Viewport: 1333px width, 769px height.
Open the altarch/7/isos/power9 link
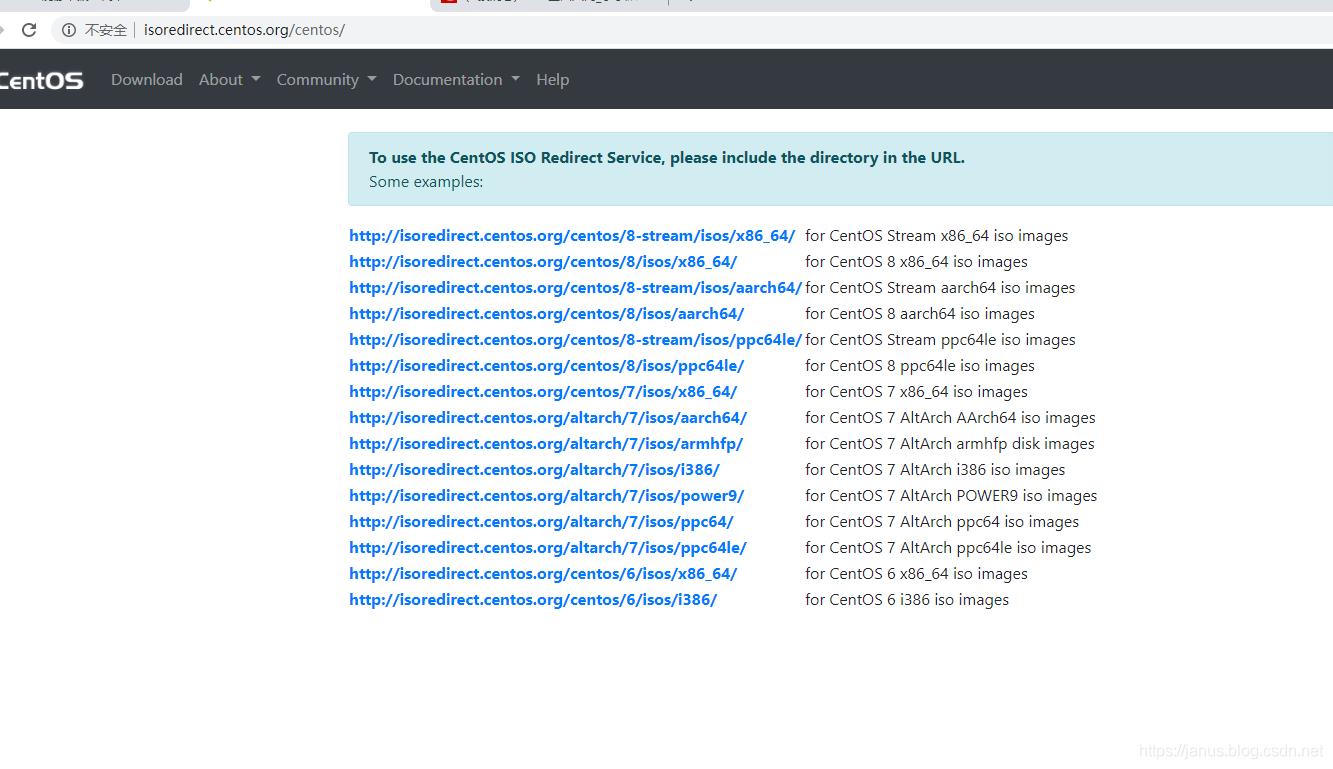point(546,496)
